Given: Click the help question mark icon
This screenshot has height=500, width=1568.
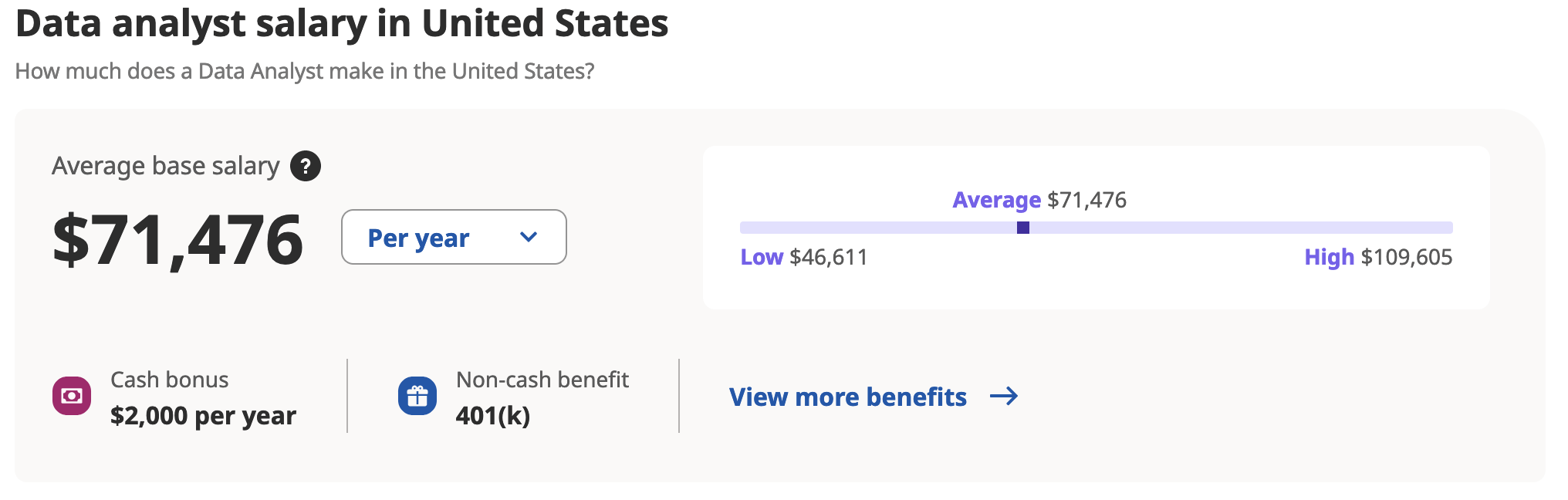Looking at the screenshot, I should tap(306, 166).
